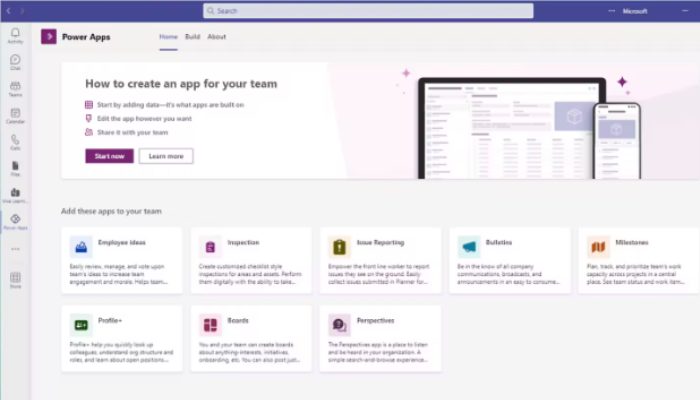Image resolution: width=700 pixels, height=400 pixels.
Task: Open Calls in the left sidebar
Action: tap(15, 142)
